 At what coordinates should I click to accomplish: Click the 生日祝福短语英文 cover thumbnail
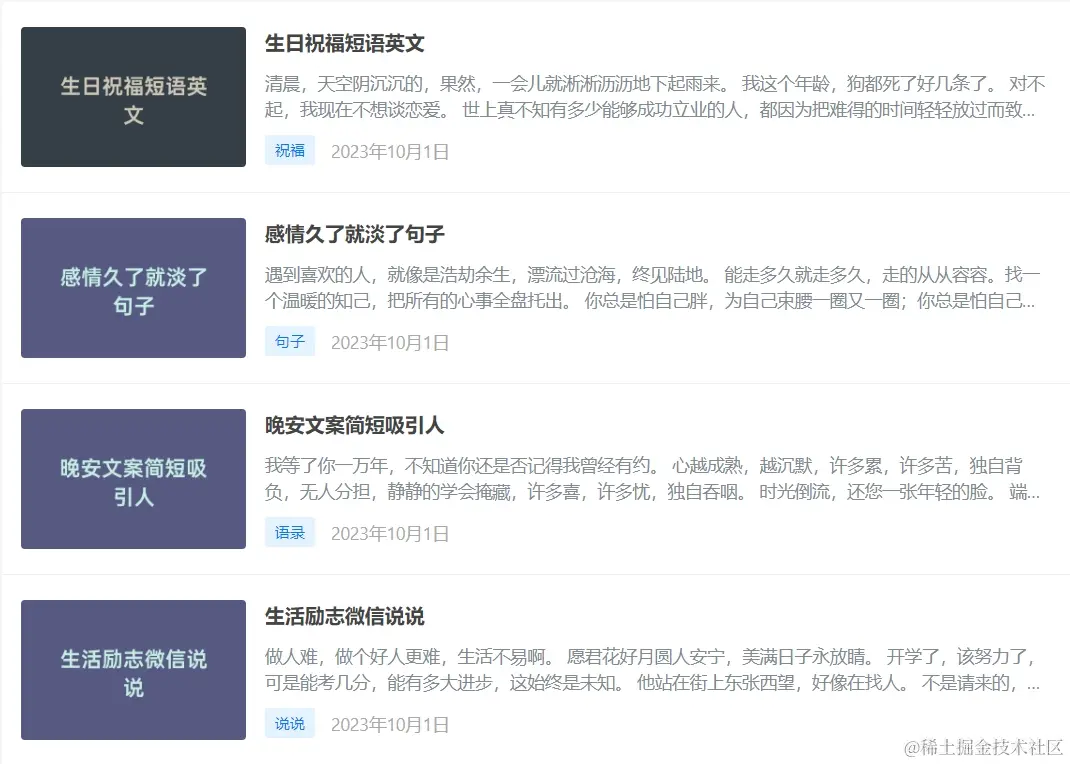point(132,96)
